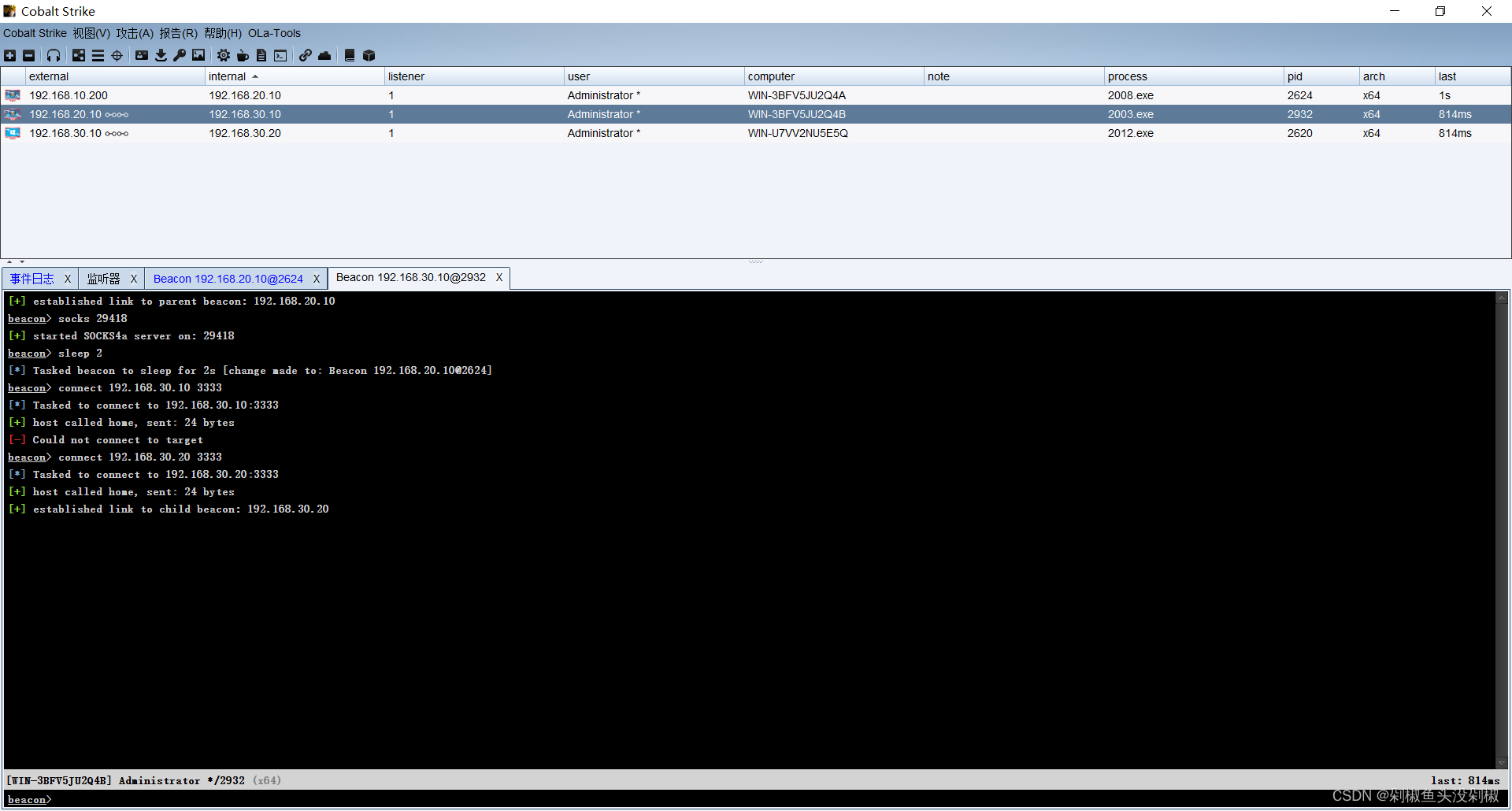Click computer name WIN-U7VV2NU5E5Q
The image size is (1512, 811).
tap(798, 133)
